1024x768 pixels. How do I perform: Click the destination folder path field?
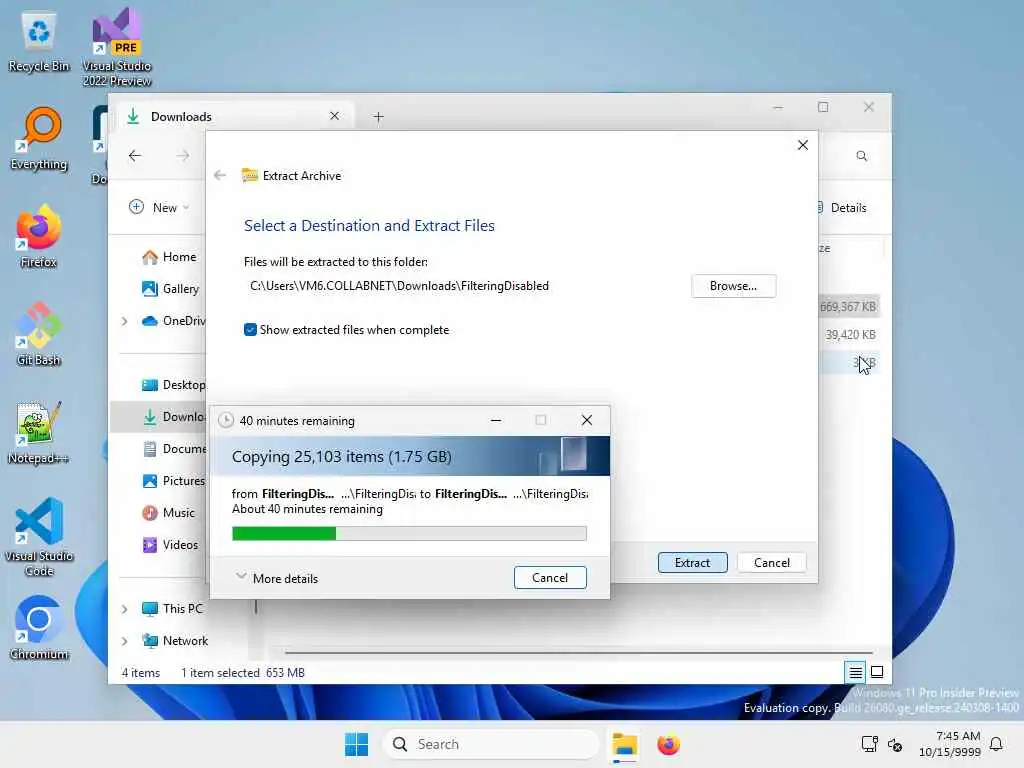[399, 286]
